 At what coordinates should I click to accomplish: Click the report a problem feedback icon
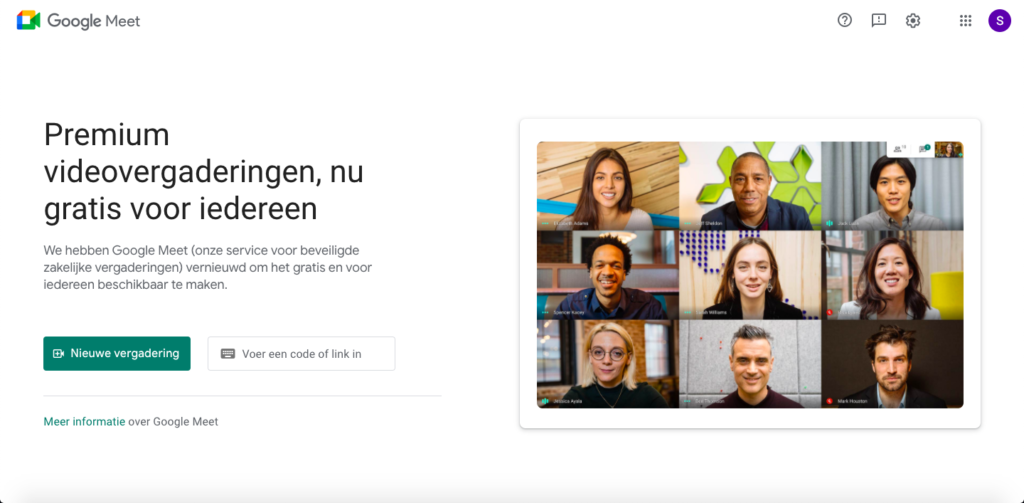(878, 20)
